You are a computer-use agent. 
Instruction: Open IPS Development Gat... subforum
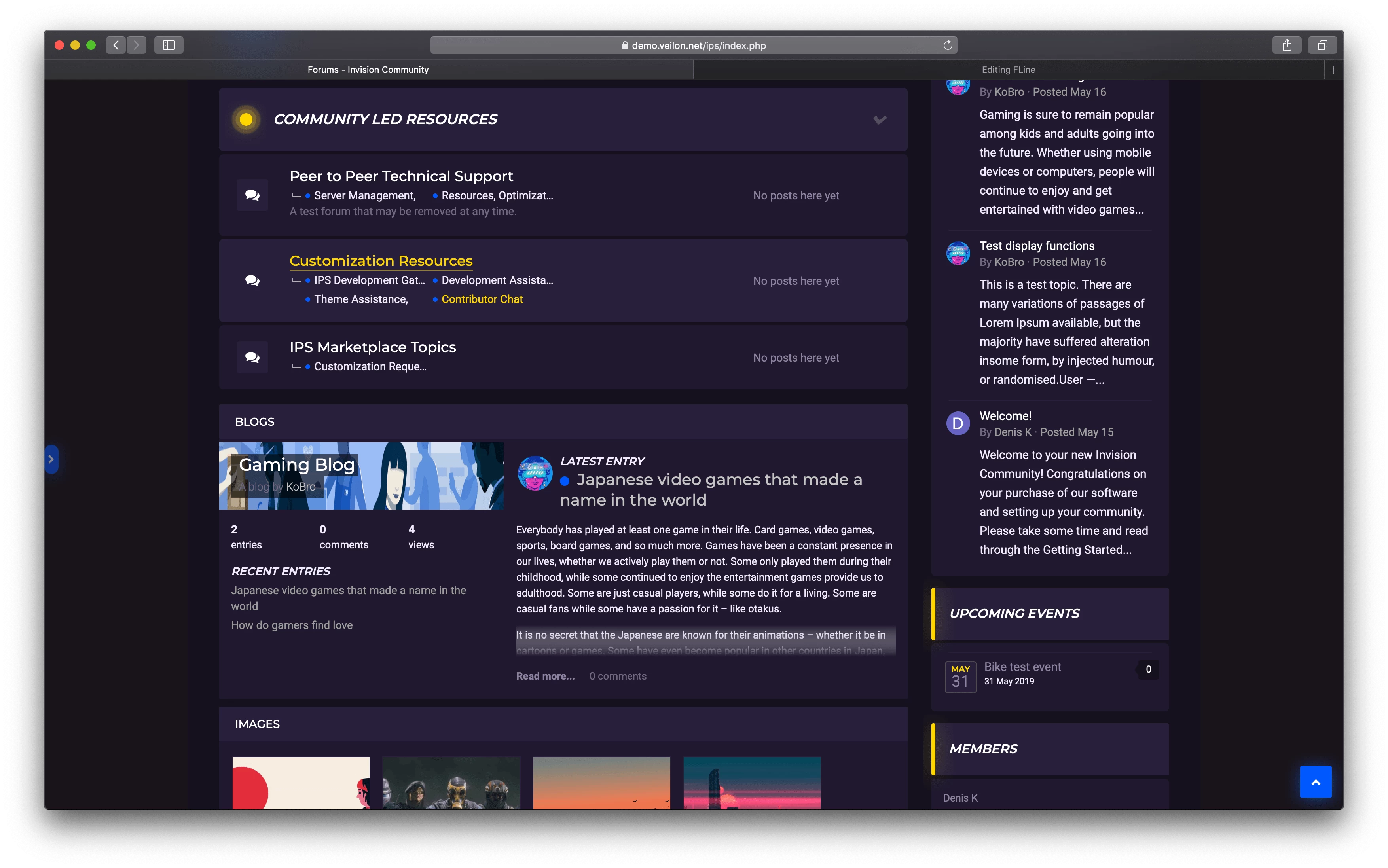pyautogui.click(x=370, y=280)
